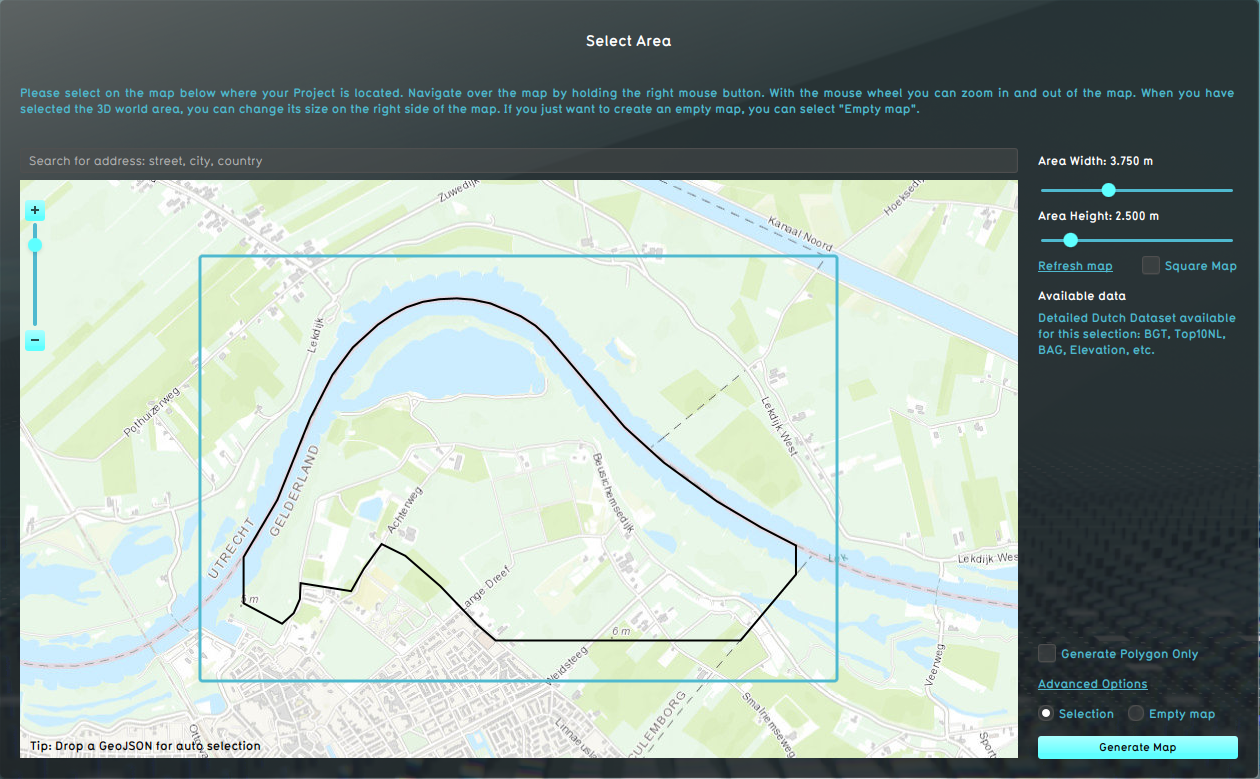Click the zoom out minus button

(35, 341)
